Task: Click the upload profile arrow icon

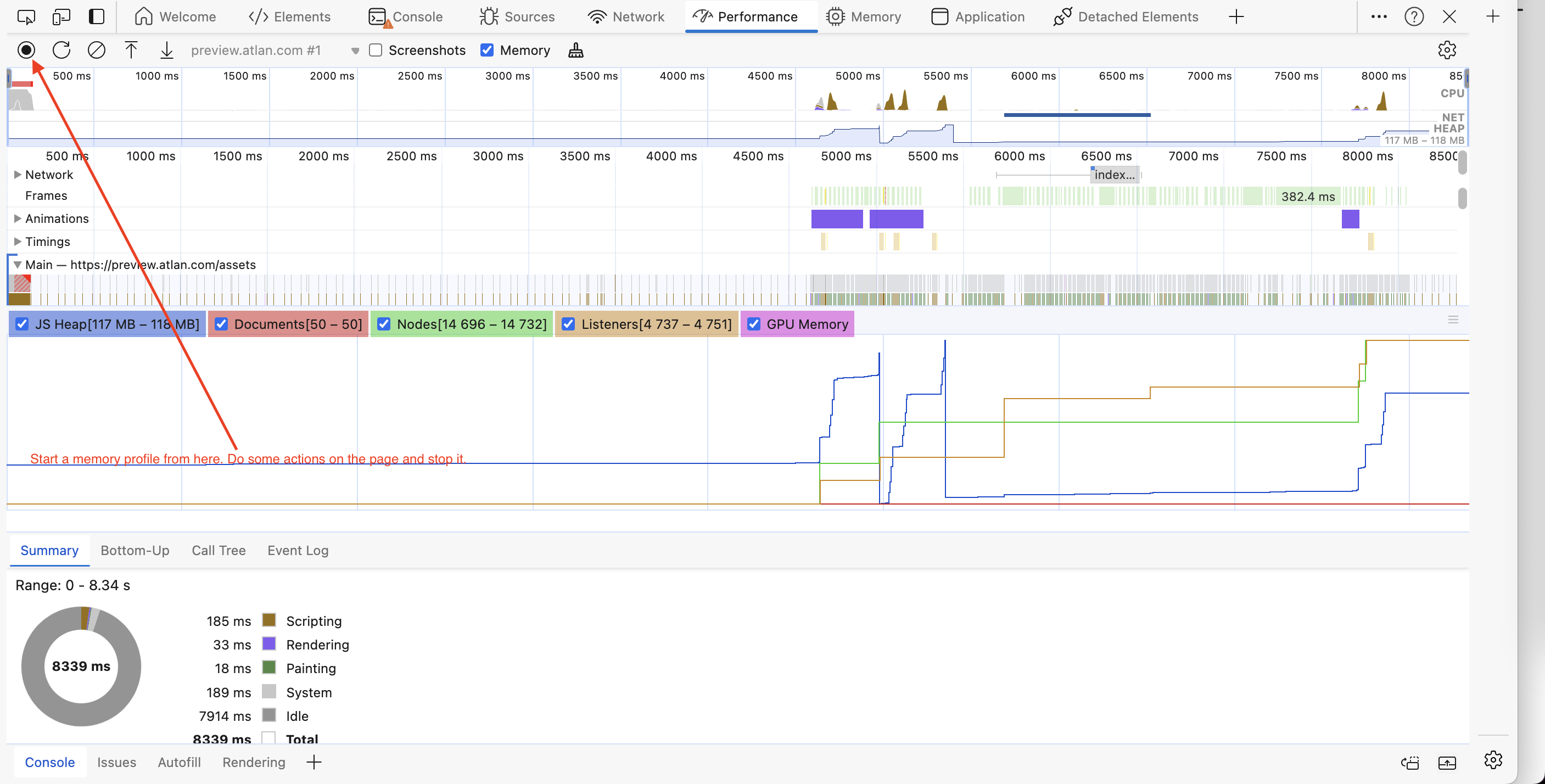Action: pyautogui.click(x=131, y=50)
